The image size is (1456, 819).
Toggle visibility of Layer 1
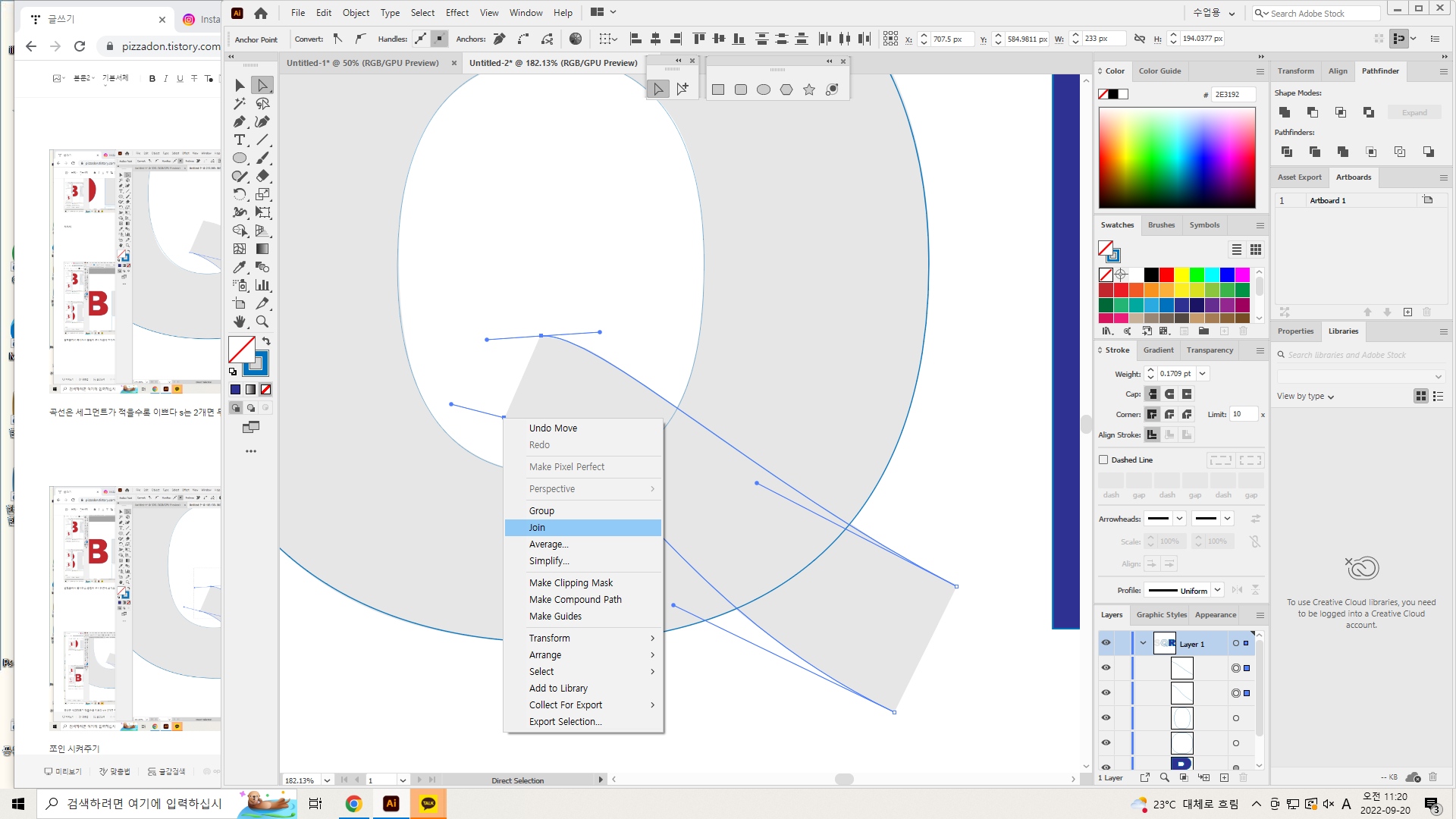coord(1106,643)
